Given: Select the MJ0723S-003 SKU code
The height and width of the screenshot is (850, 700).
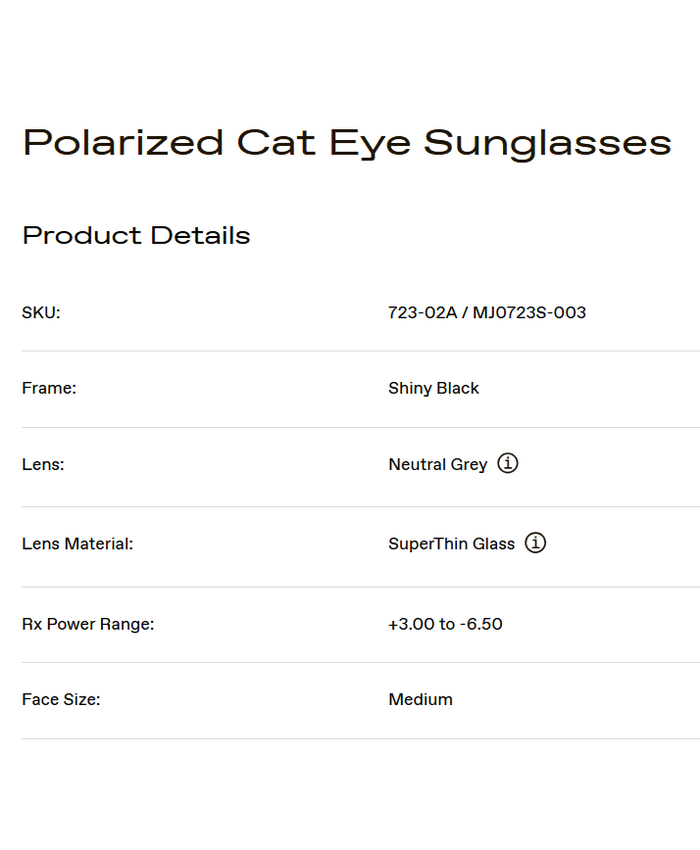Looking at the screenshot, I should (x=529, y=313).
